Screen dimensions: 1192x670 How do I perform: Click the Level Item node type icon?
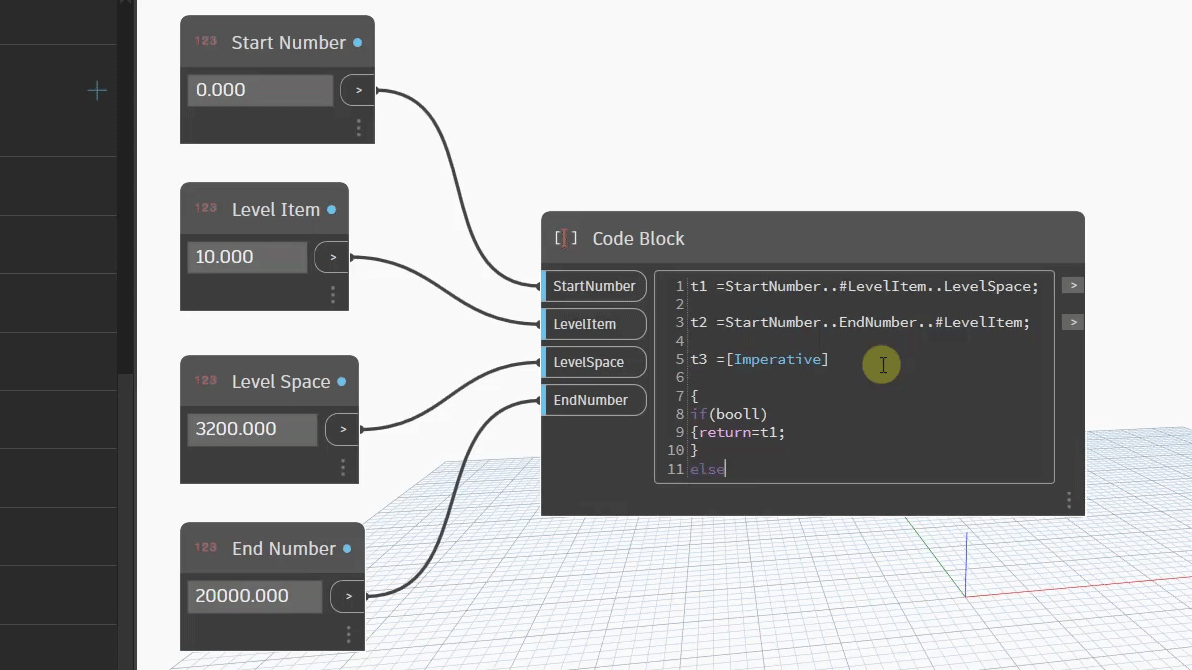coord(205,208)
